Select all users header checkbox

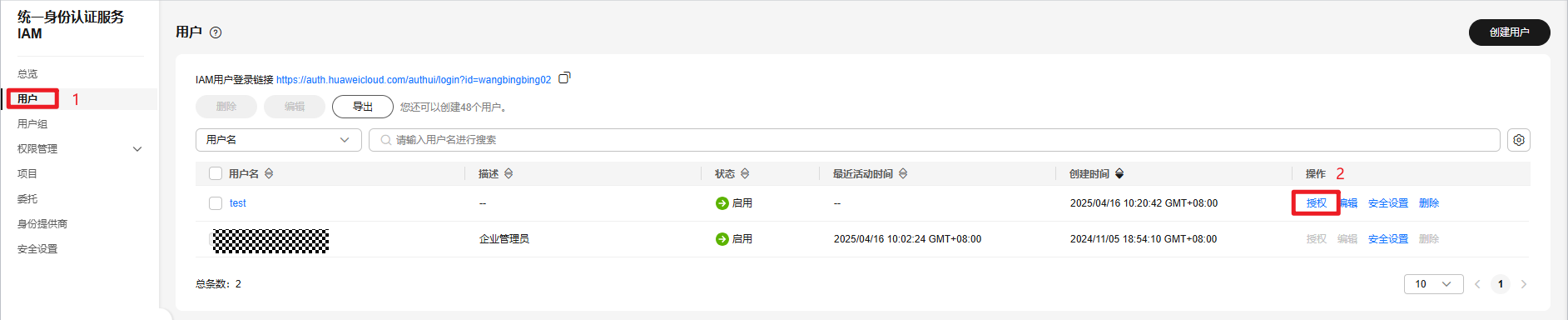click(216, 173)
